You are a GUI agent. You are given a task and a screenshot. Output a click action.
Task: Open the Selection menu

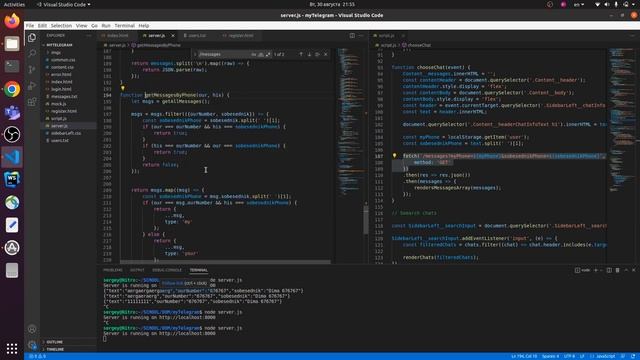[x=61, y=25]
